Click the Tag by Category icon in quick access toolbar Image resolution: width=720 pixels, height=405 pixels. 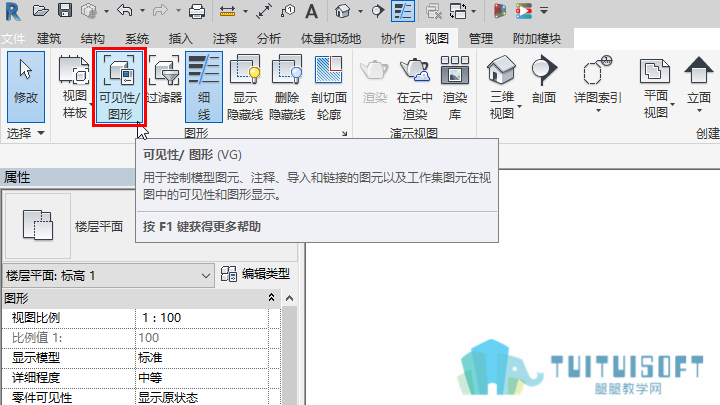(288, 11)
